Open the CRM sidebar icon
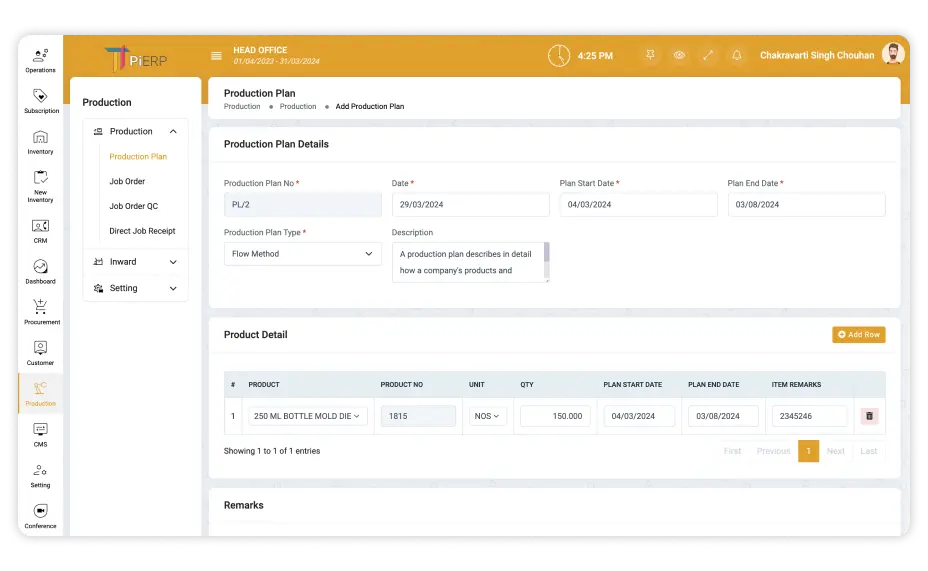Viewport: 928px width, 571px height. click(40, 230)
